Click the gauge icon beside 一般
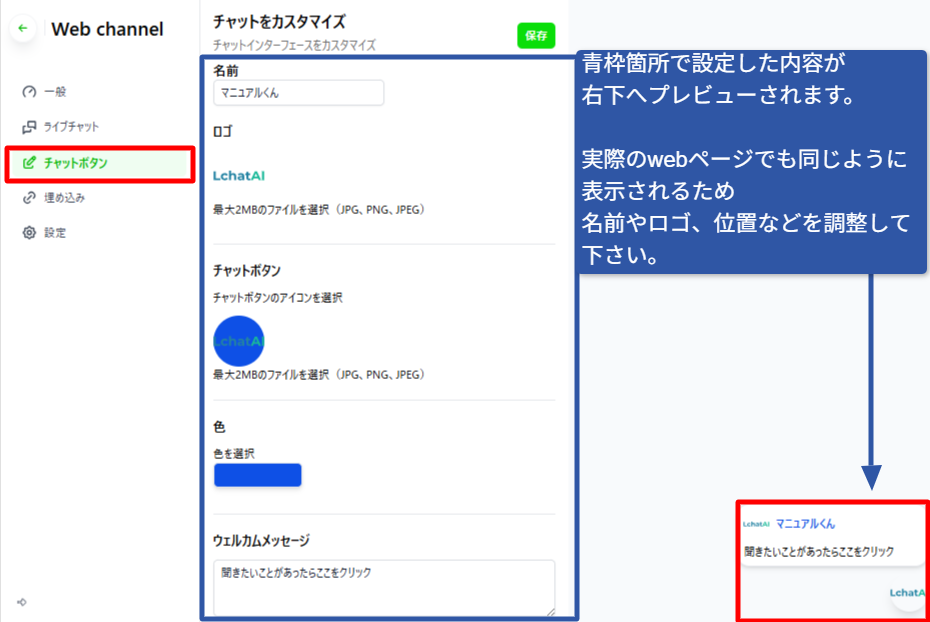The image size is (930, 622). [x=29, y=92]
